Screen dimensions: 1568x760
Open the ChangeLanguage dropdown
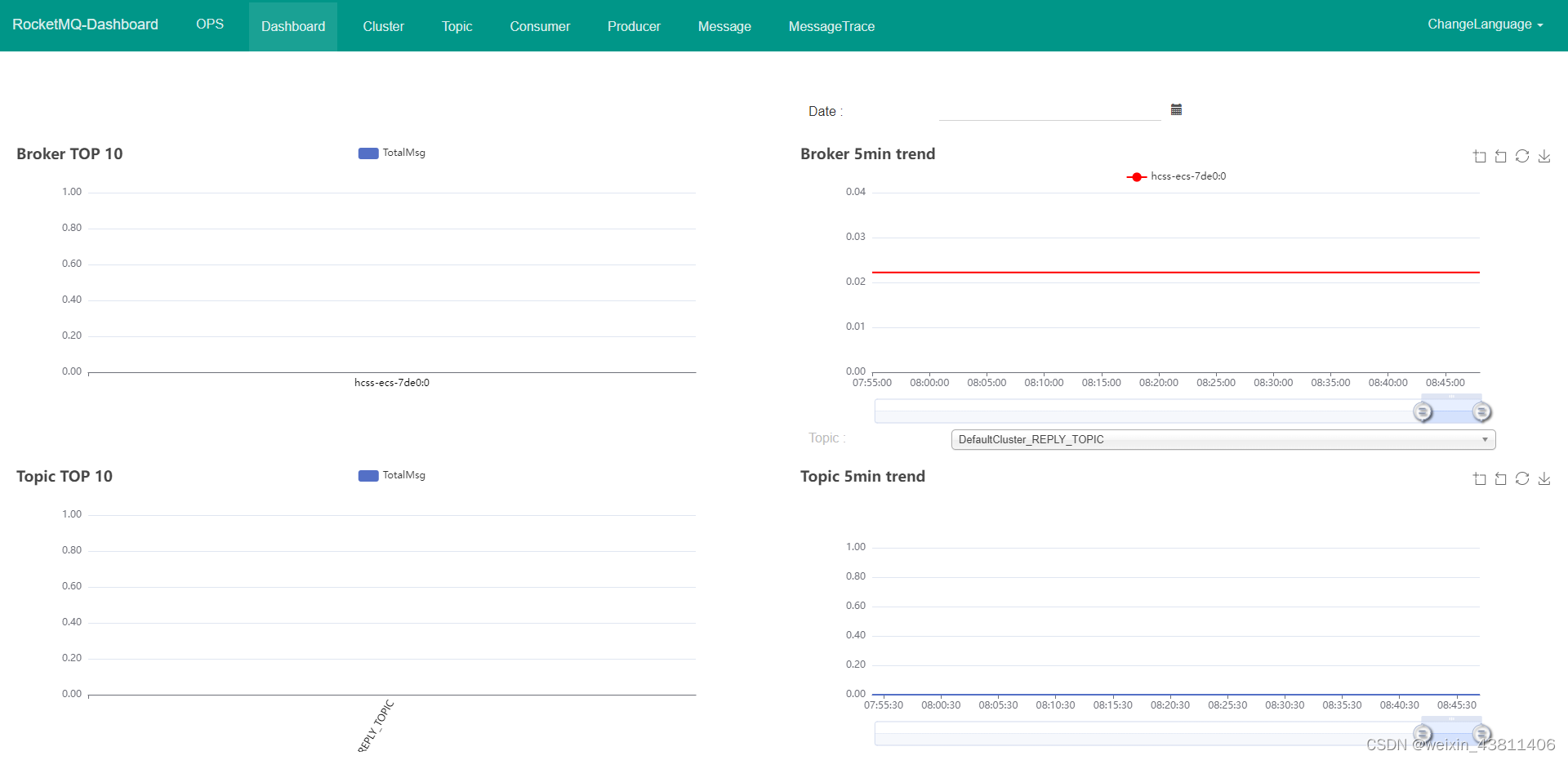pyautogui.click(x=1486, y=24)
